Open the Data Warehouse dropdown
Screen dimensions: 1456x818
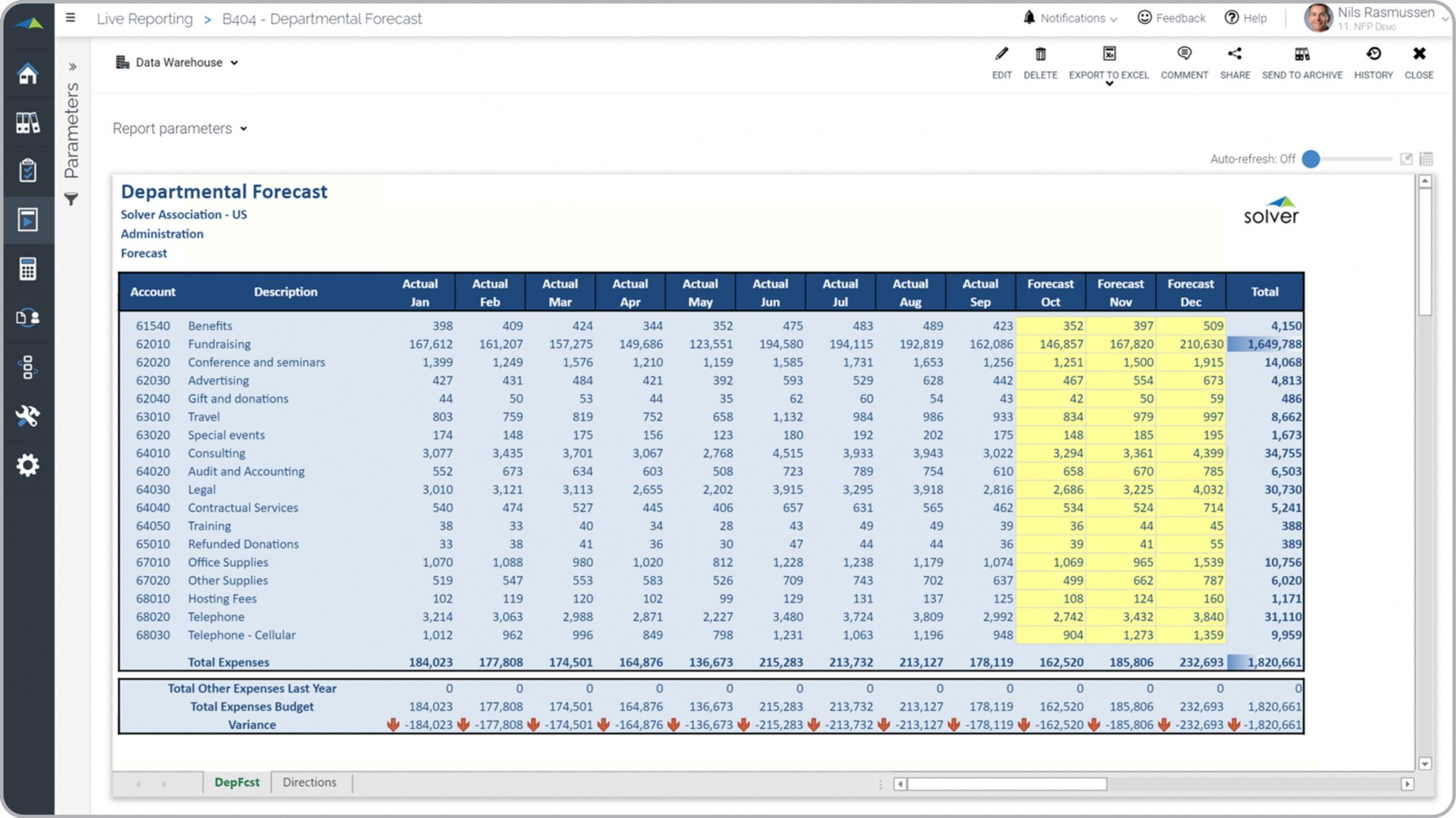pos(177,63)
